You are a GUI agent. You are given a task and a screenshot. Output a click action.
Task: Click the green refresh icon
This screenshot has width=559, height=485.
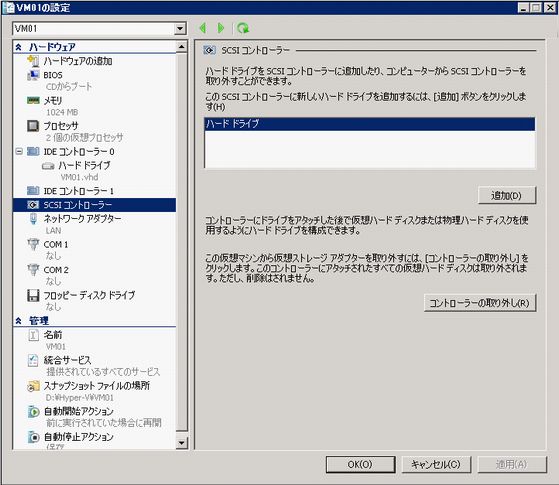(x=243, y=28)
